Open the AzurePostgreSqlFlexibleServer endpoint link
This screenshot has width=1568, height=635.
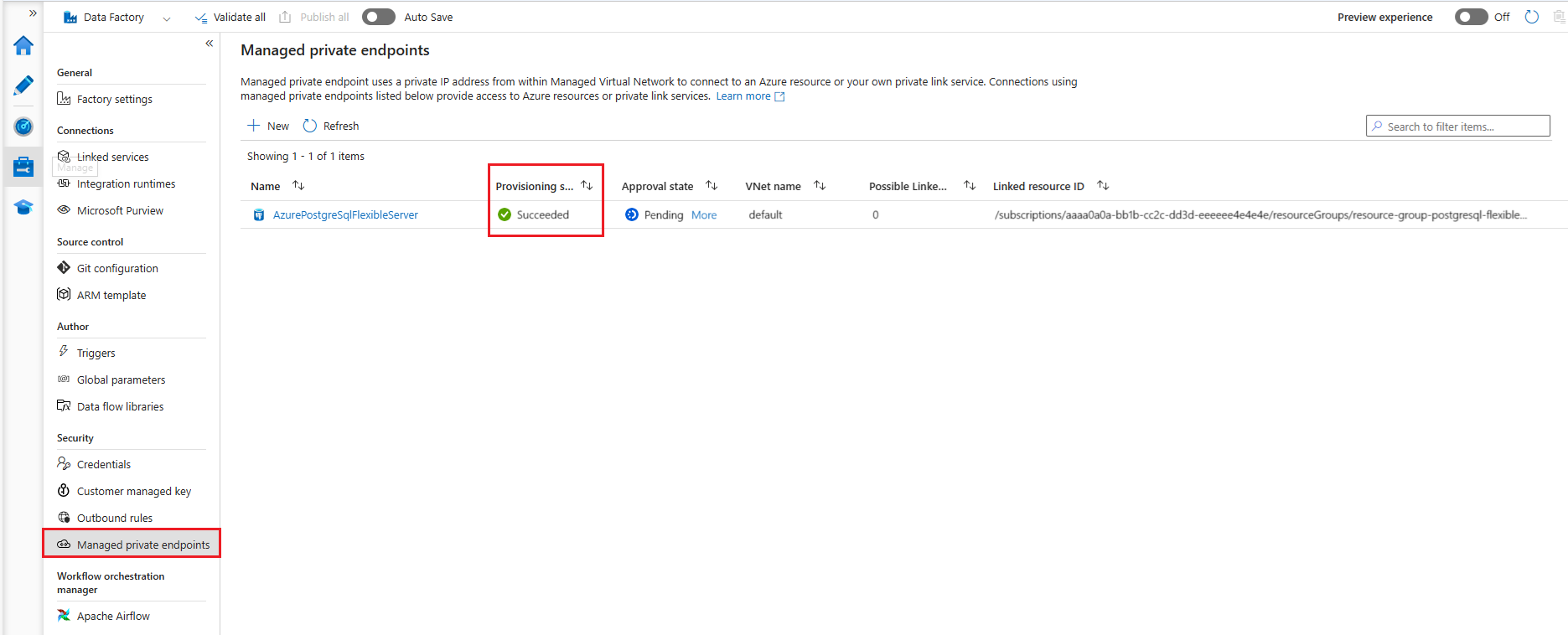(x=345, y=215)
